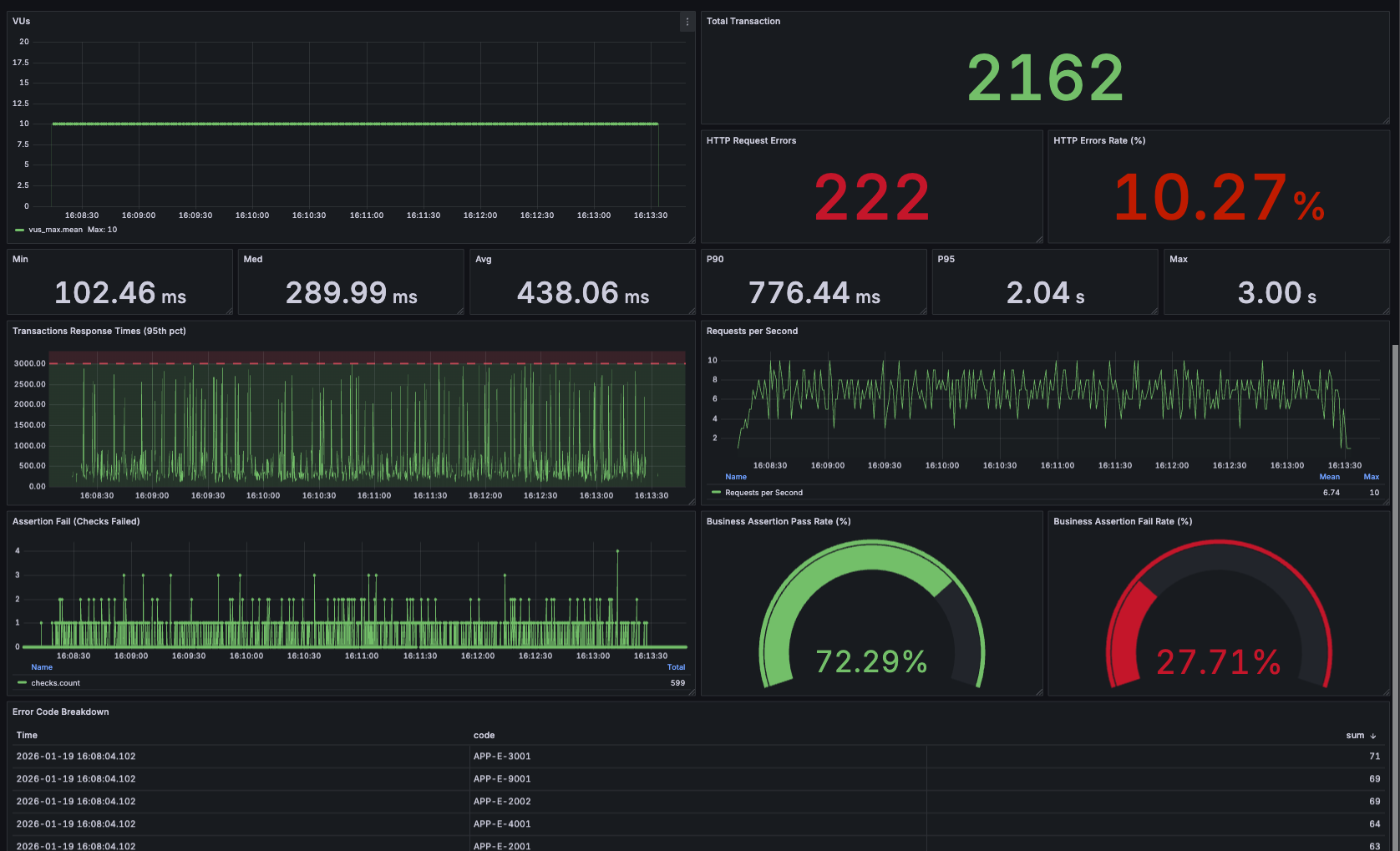
Task: Click the sum descending arrow icon
Action: (x=1373, y=736)
